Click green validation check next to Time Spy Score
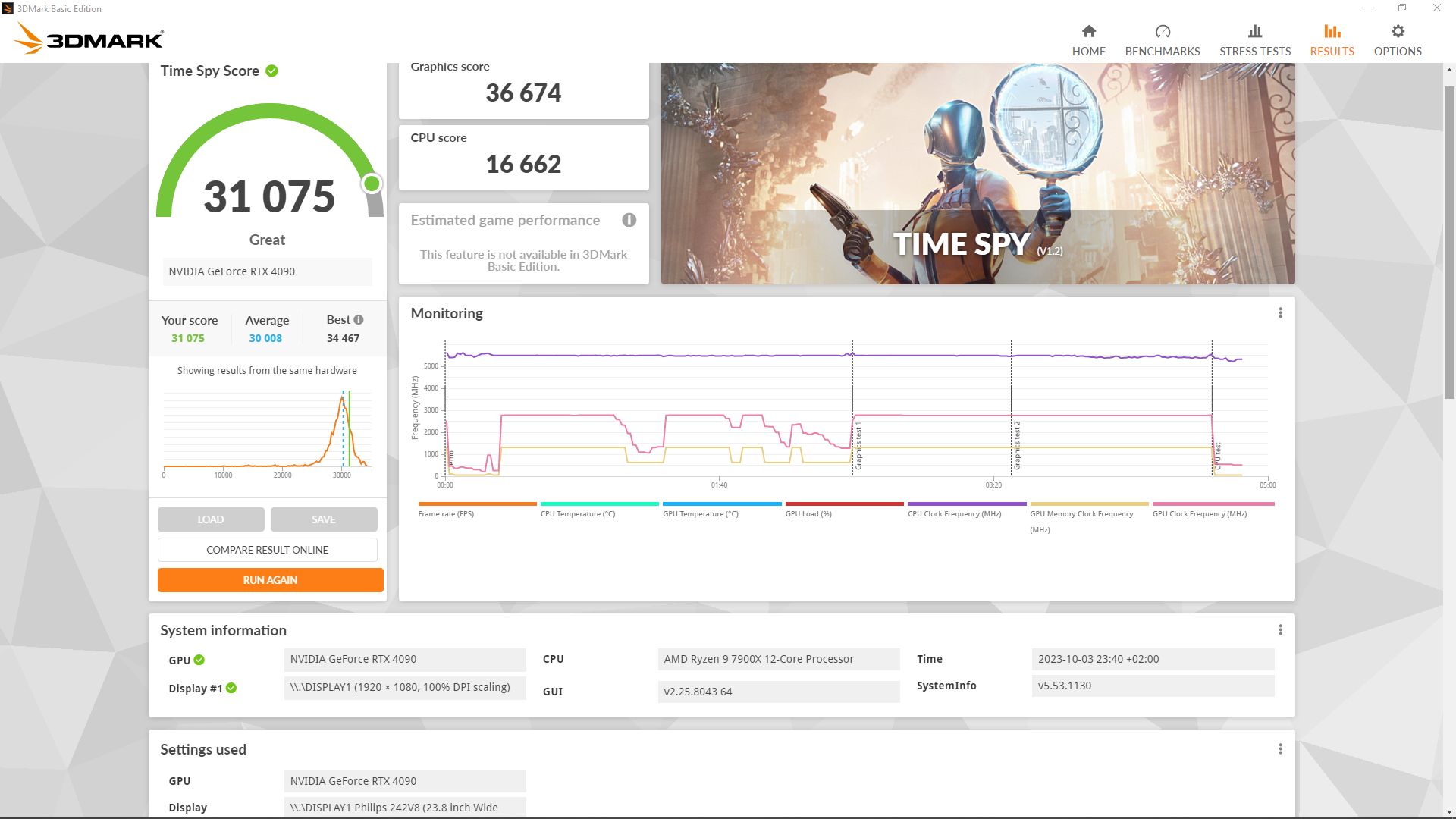 [x=271, y=71]
